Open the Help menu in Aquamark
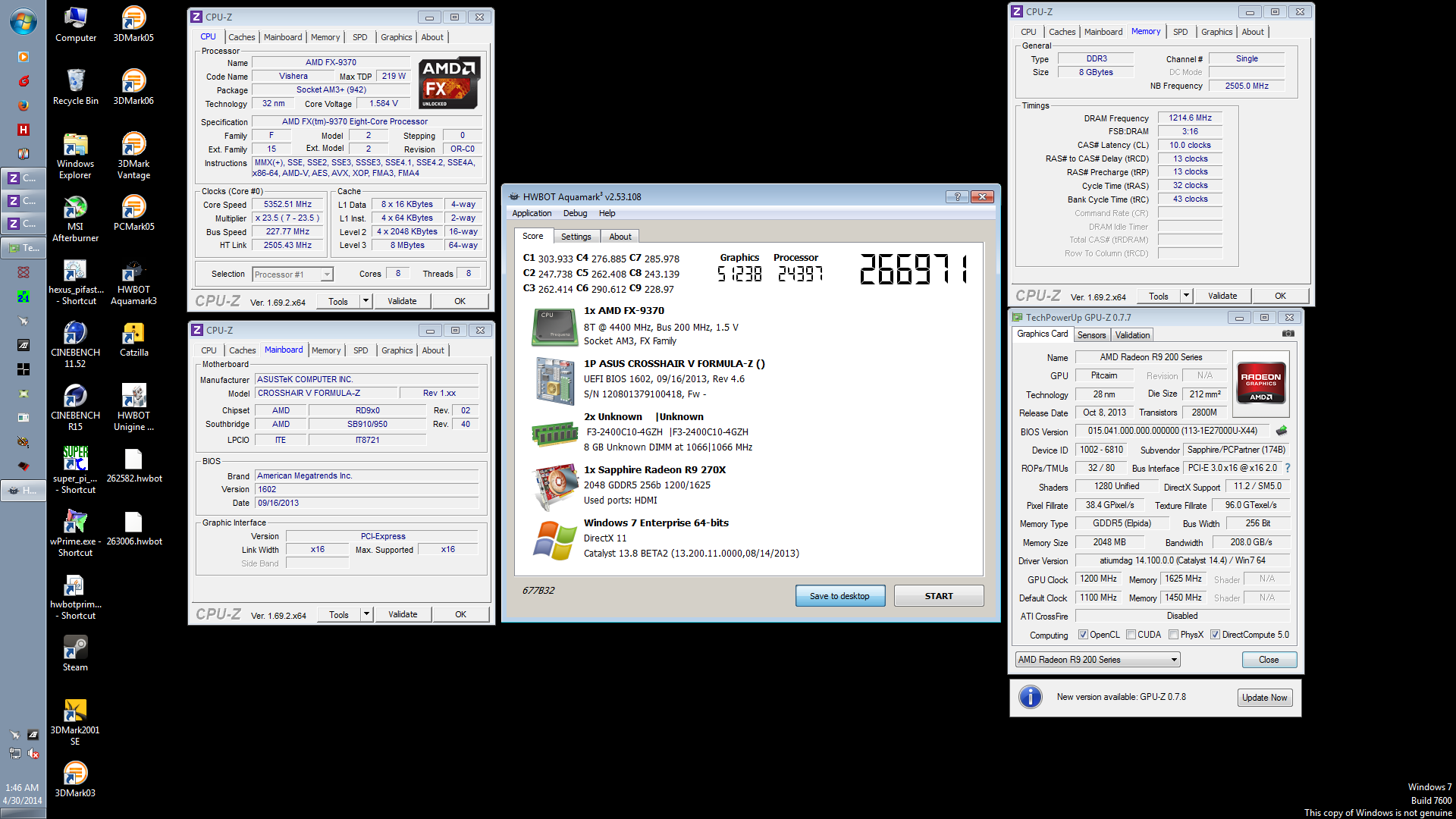Image resolution: width=1456 pixels, height=819 pixels. pyautogui.click(x=607, y=213)
